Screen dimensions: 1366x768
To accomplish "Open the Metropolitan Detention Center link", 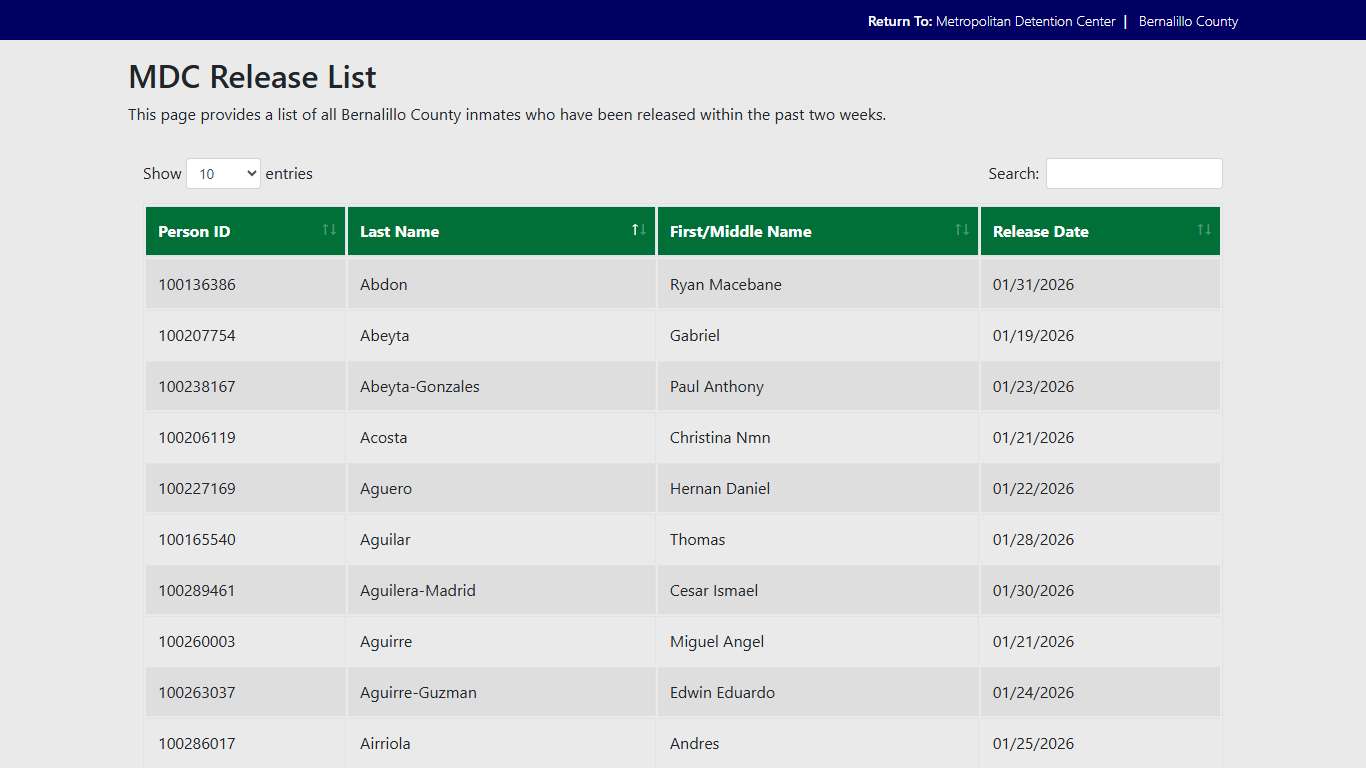I will 1026,20.
